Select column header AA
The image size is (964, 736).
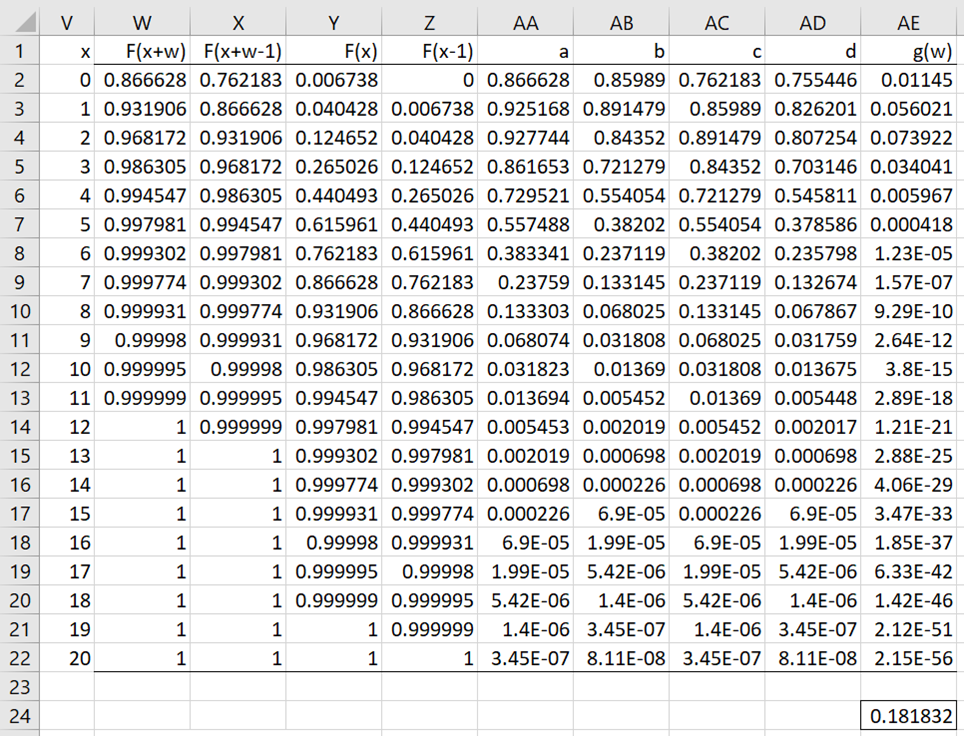click(x=526, y=23)
